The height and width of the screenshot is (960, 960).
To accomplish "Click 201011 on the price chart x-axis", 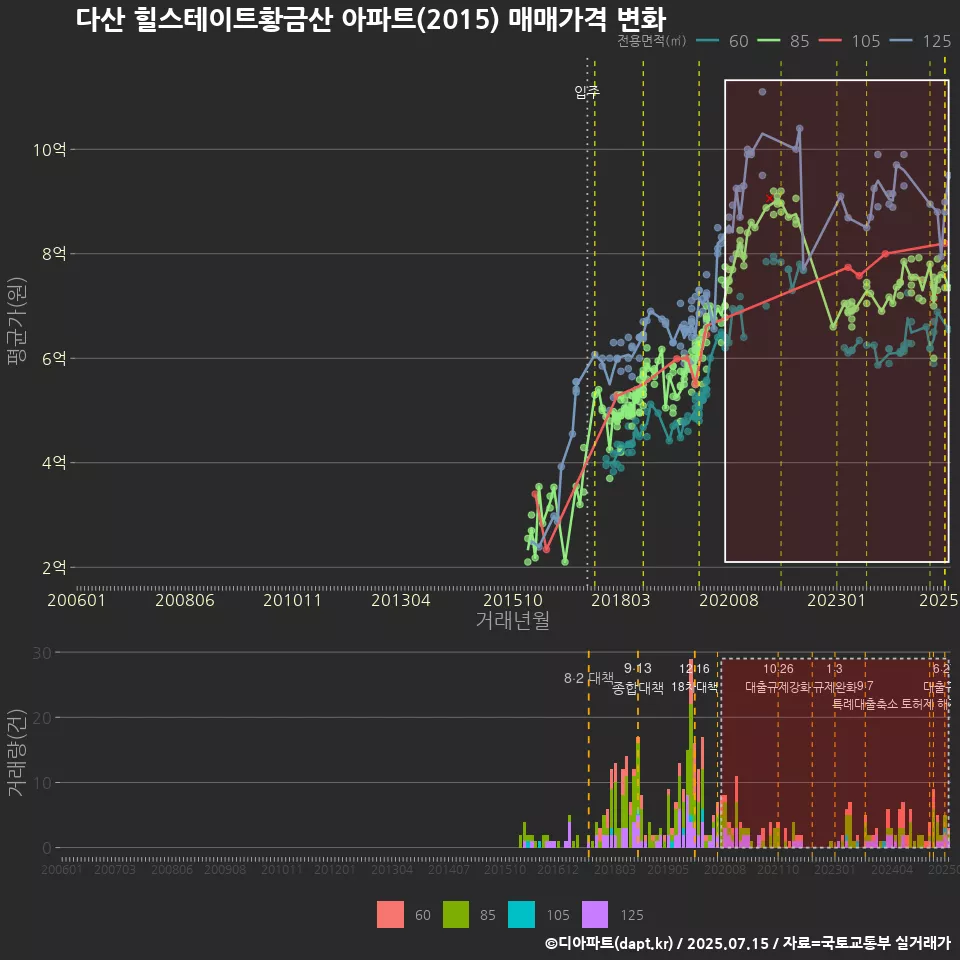I will tap(293, 600).
